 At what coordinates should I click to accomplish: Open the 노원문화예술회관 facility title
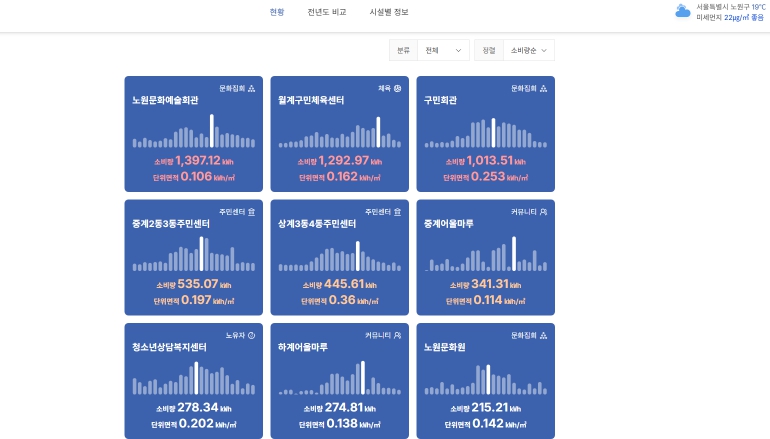pos(165,100)
